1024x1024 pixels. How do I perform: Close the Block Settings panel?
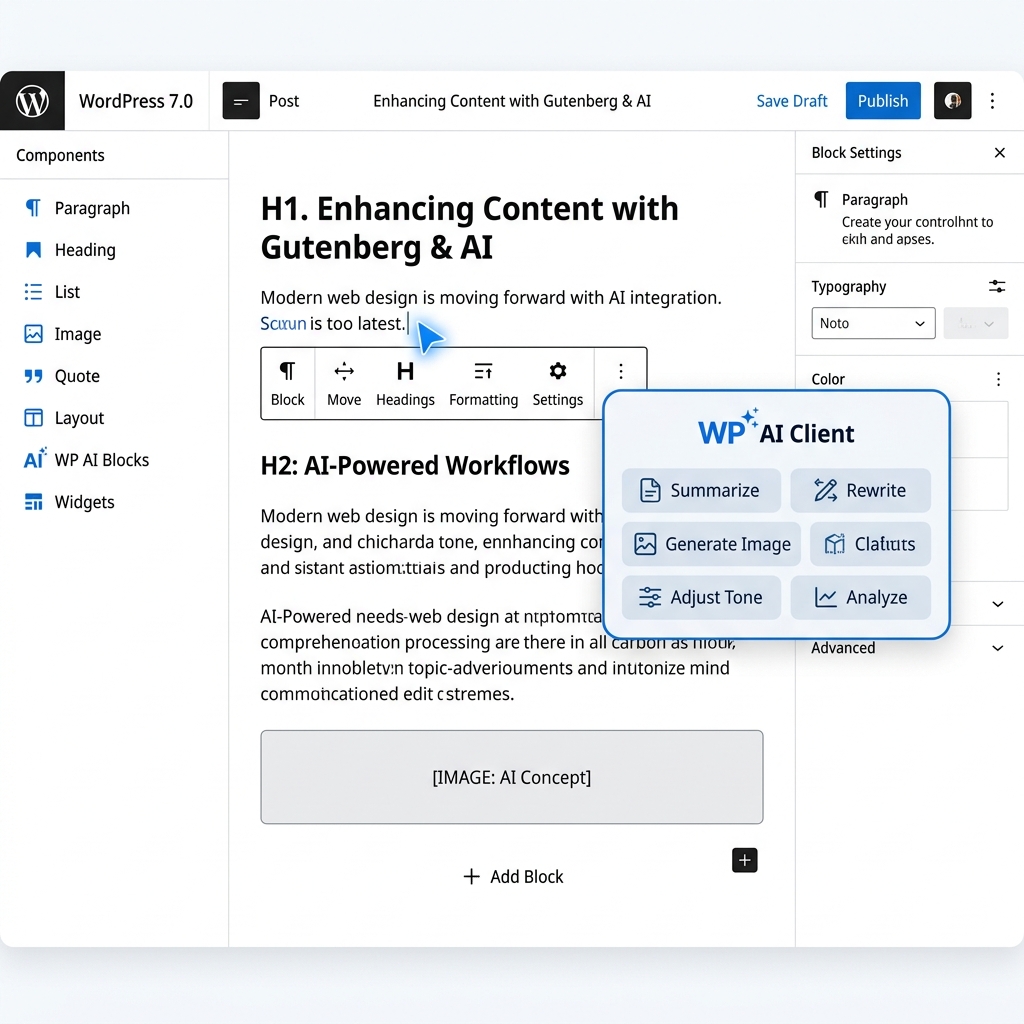999,153
